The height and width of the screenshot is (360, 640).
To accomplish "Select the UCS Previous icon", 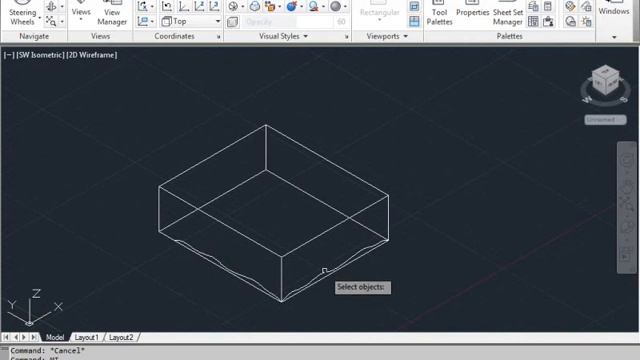I will tap(167, 6).
